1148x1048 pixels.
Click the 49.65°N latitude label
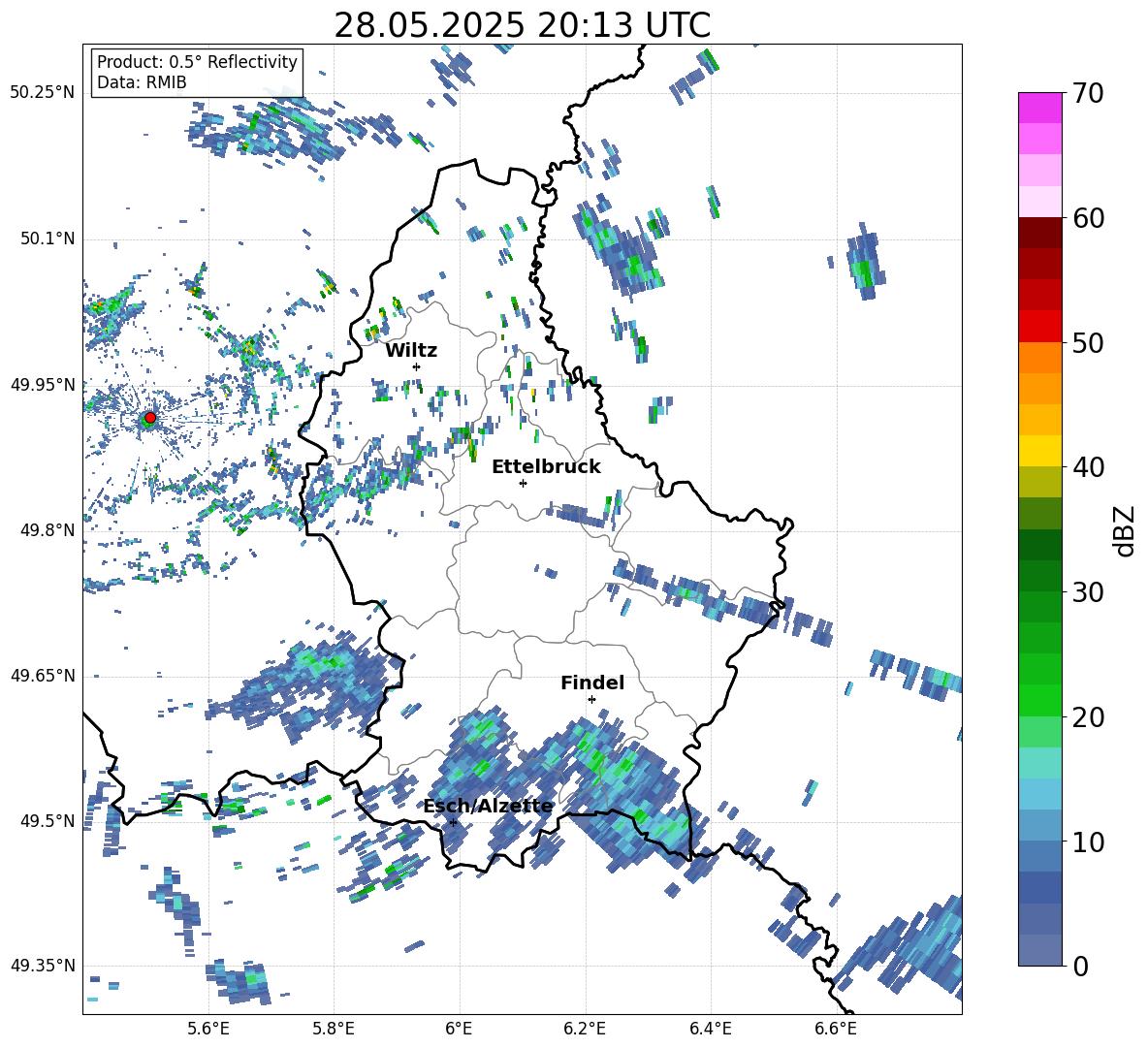[x=43, y=676]
